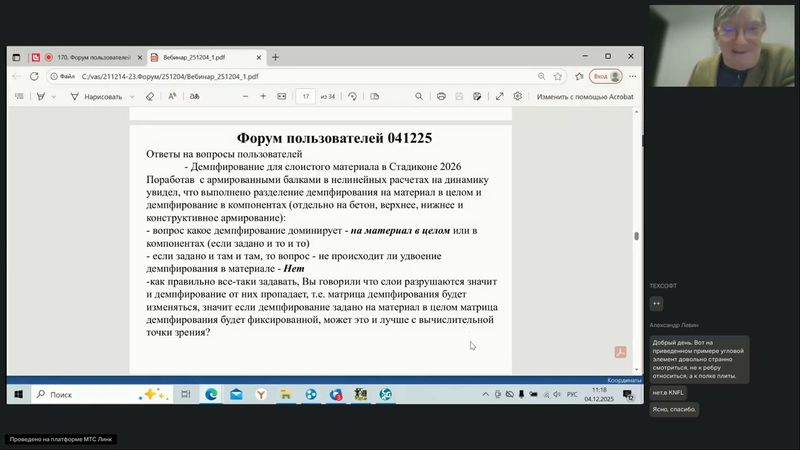Reload the current page
This screenshot has height=450, width=800.
[x=34, y=77]
